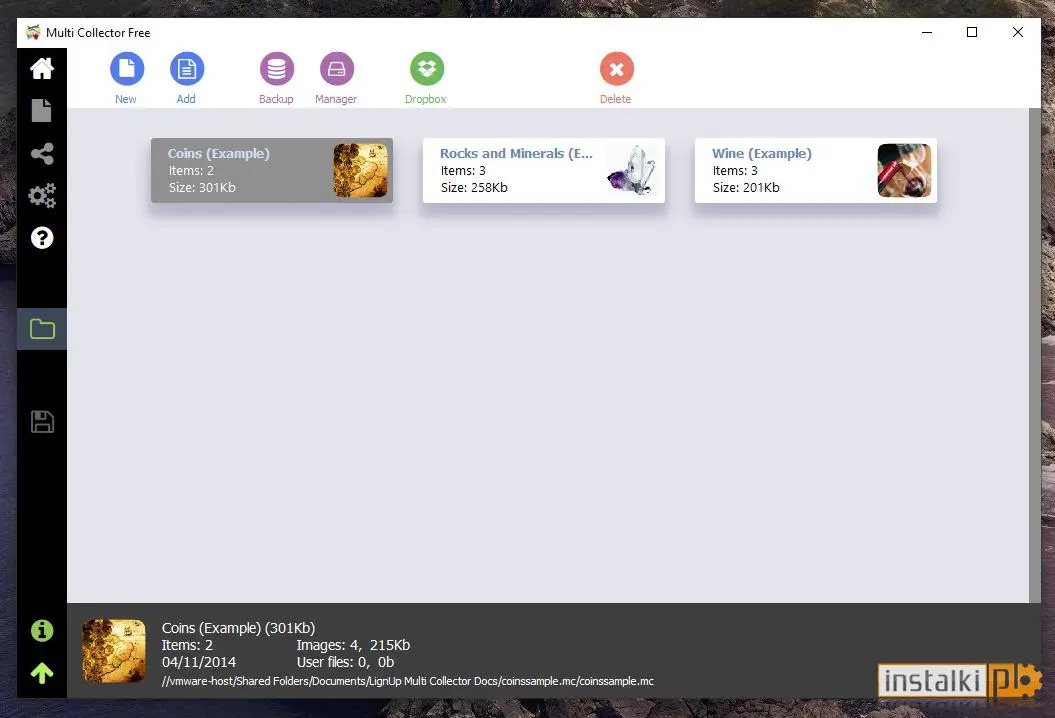The image size is (1055, 718).
Task: Open help question mark icon
Action: [42, 238]
